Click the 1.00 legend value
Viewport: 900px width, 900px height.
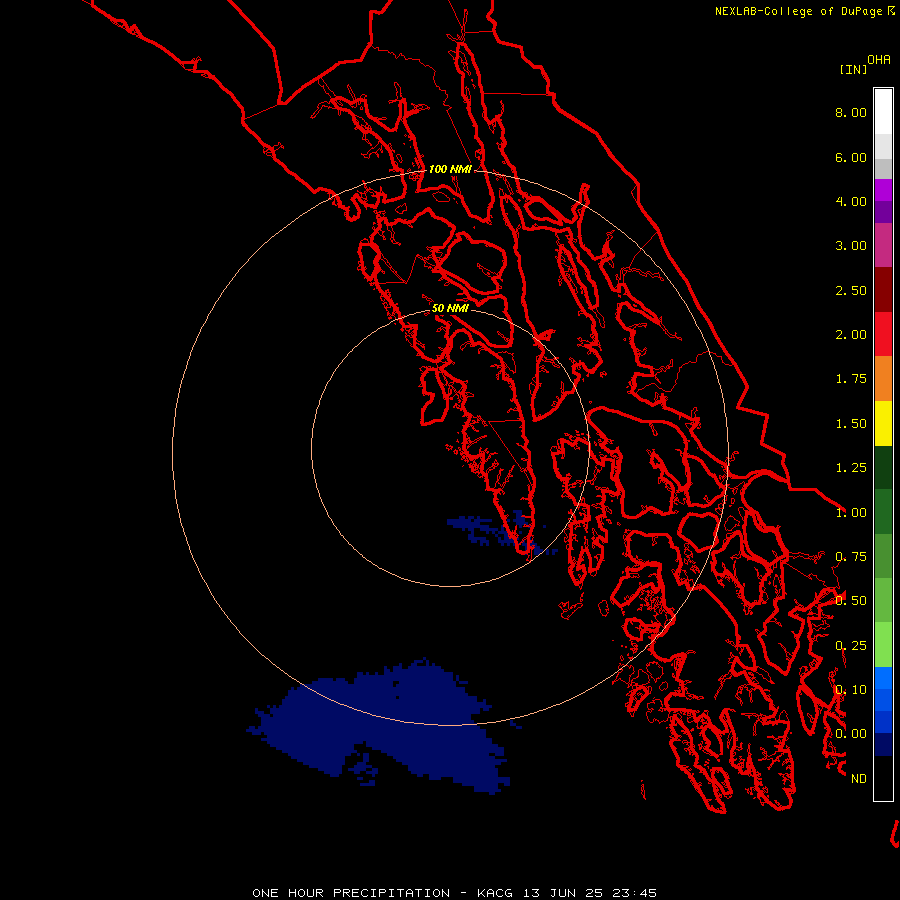point(851,513)
